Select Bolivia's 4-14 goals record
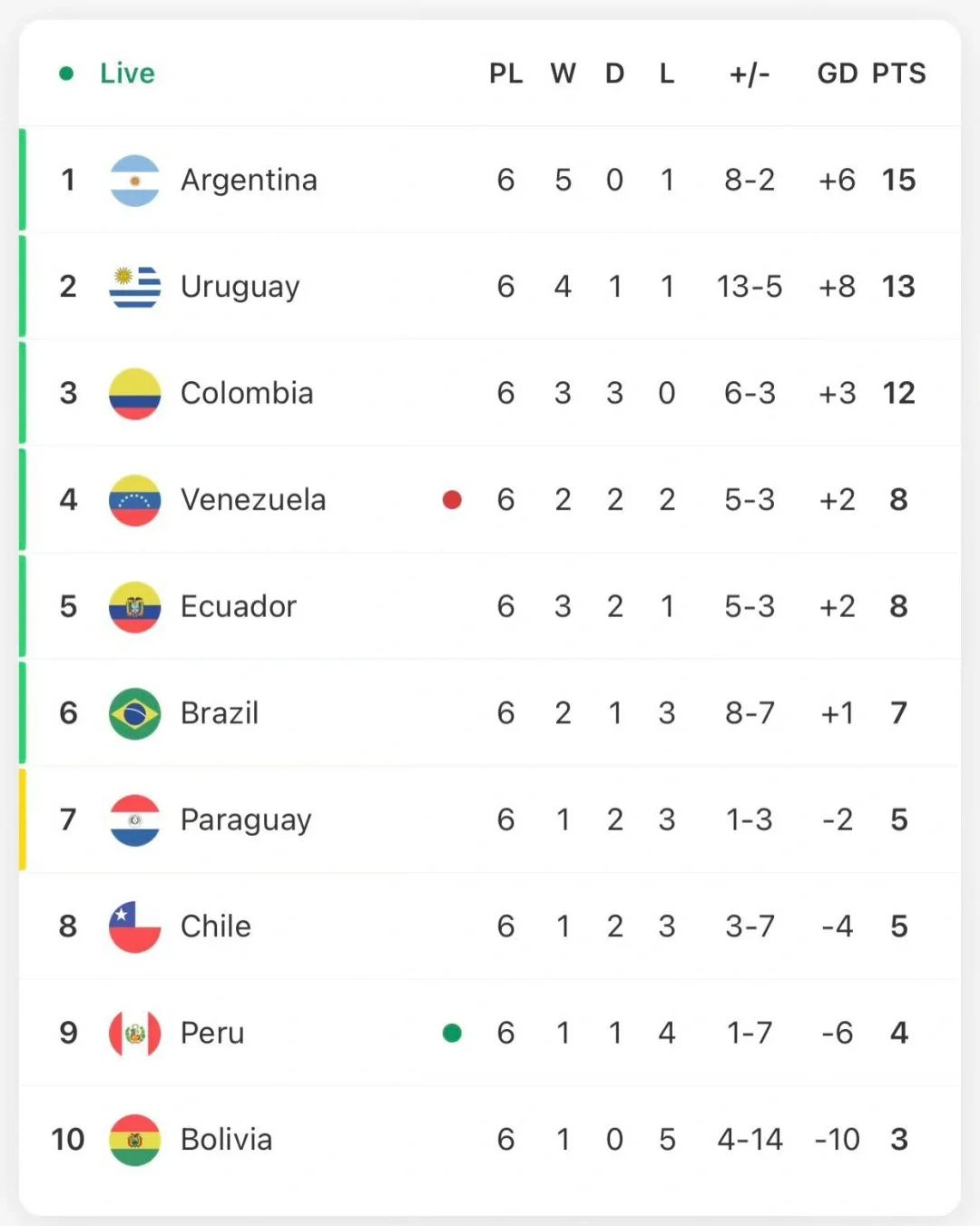980x1226 pixels. pos(750,1140)
